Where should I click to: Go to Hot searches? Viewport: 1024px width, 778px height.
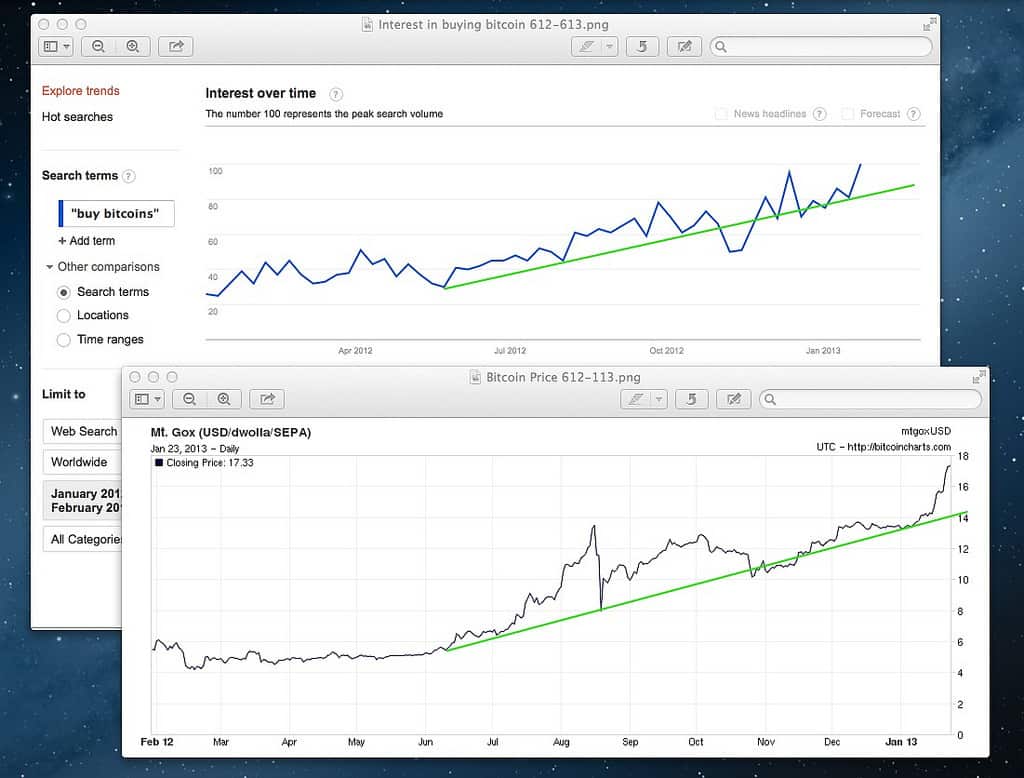tap(77, 117)
